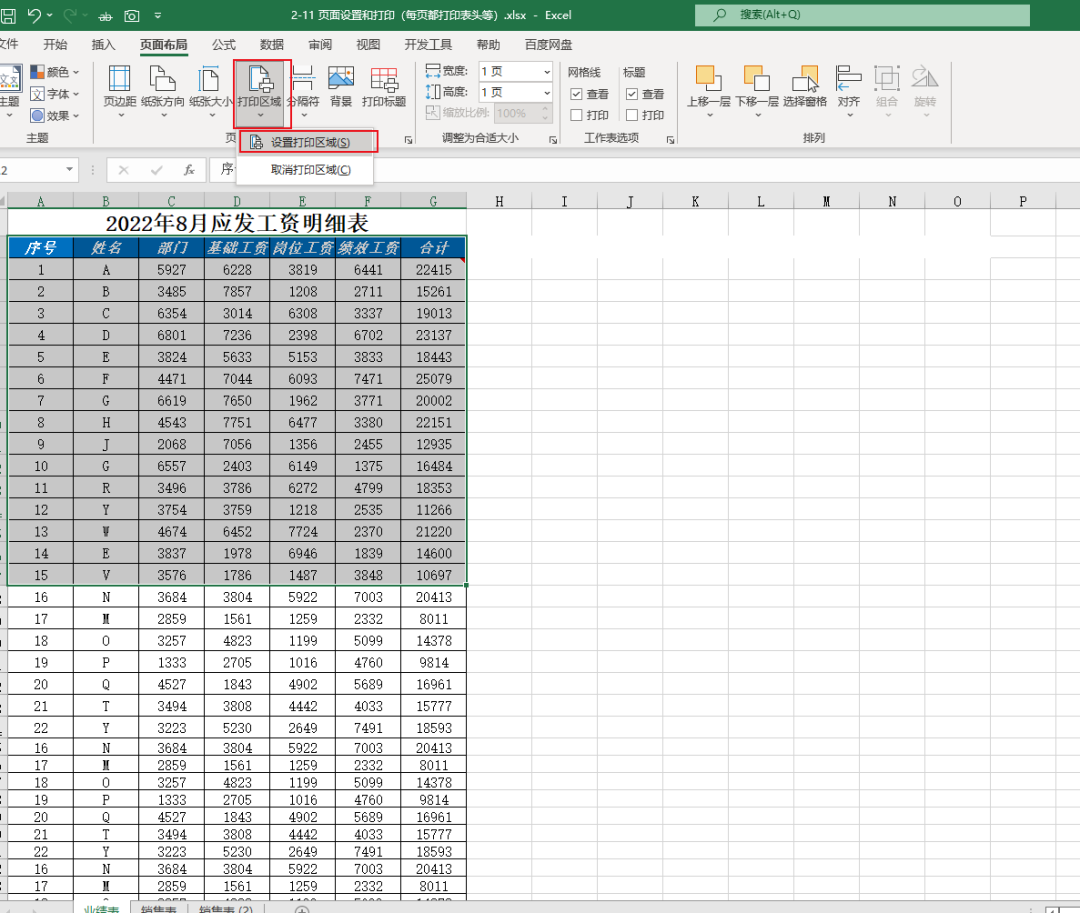Viewport: 1080px width, 913px height.
Task: Select column K header
Action: pos(695,201)
